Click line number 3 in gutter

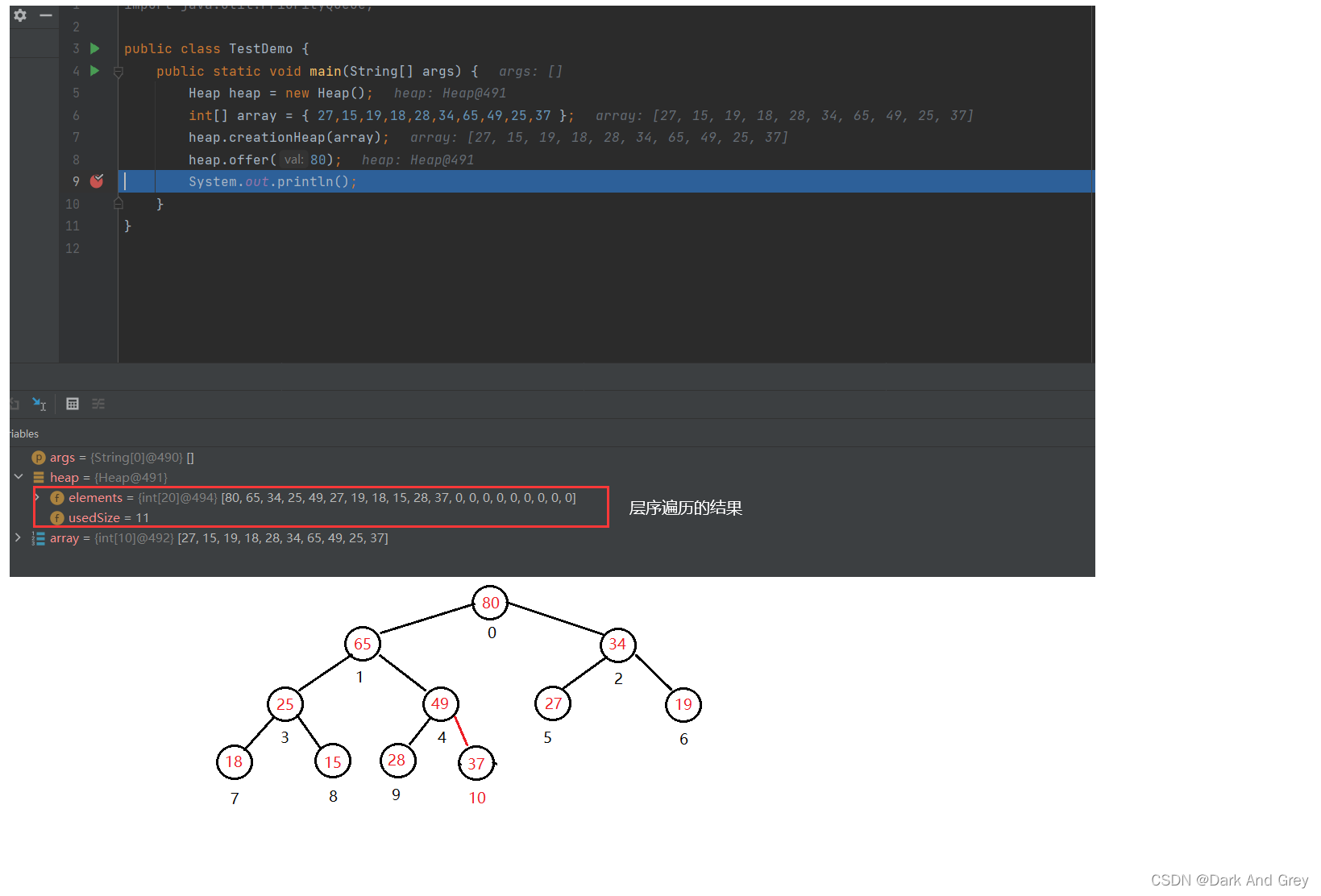point(77,49)
